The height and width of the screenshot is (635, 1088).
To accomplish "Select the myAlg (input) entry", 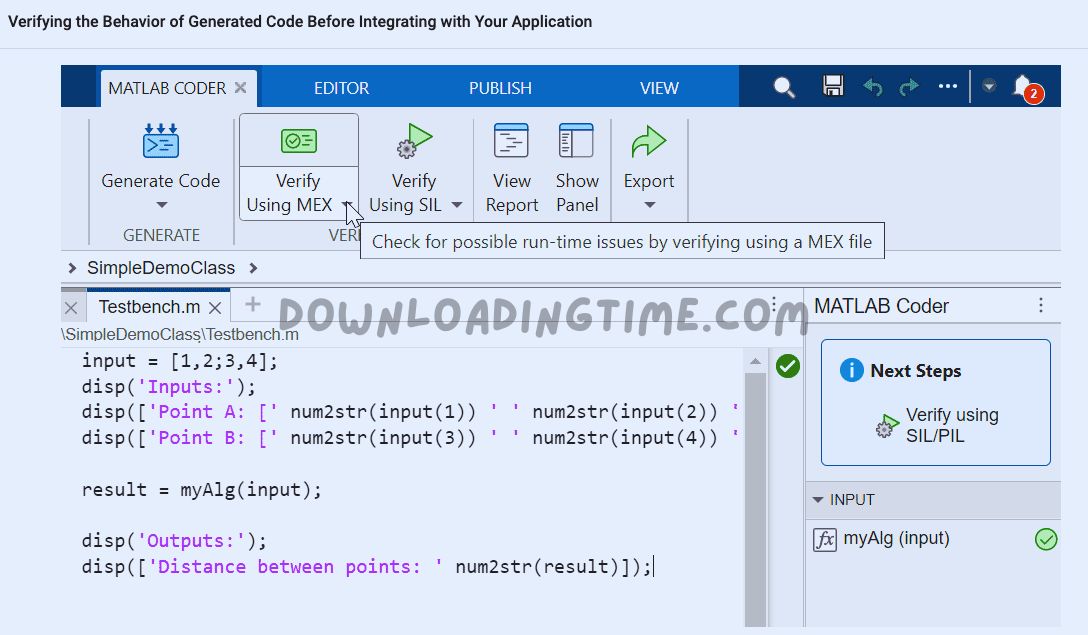I will click(x=896, y=539).
